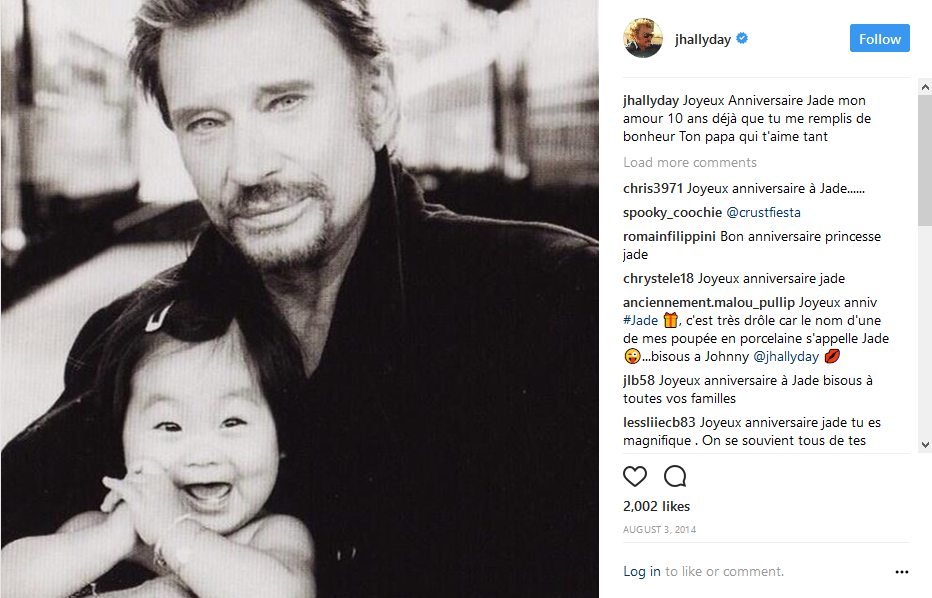
Task: Open jlb58's profile
Action: (639, 380)
